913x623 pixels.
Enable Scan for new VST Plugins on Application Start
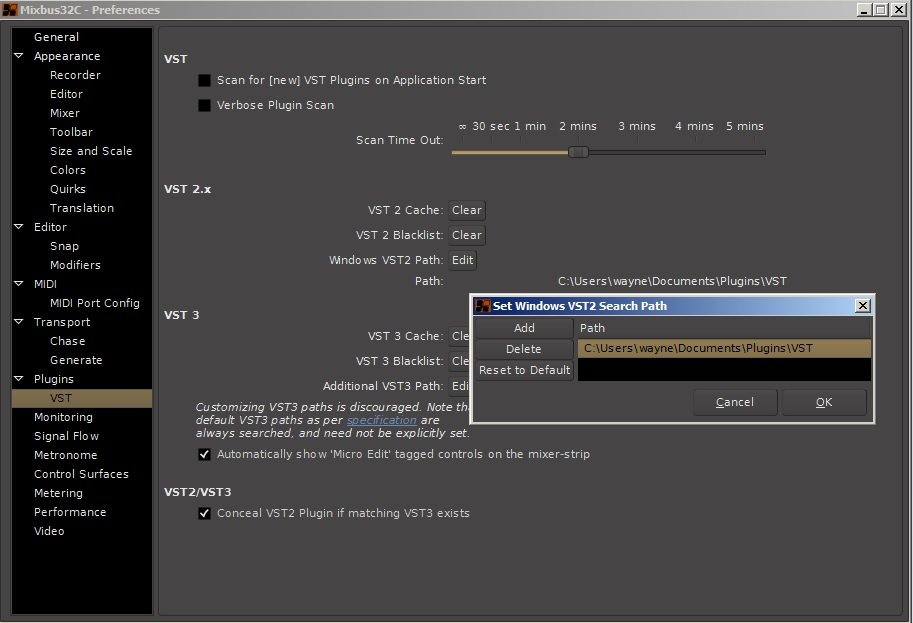tap(204, 80)
